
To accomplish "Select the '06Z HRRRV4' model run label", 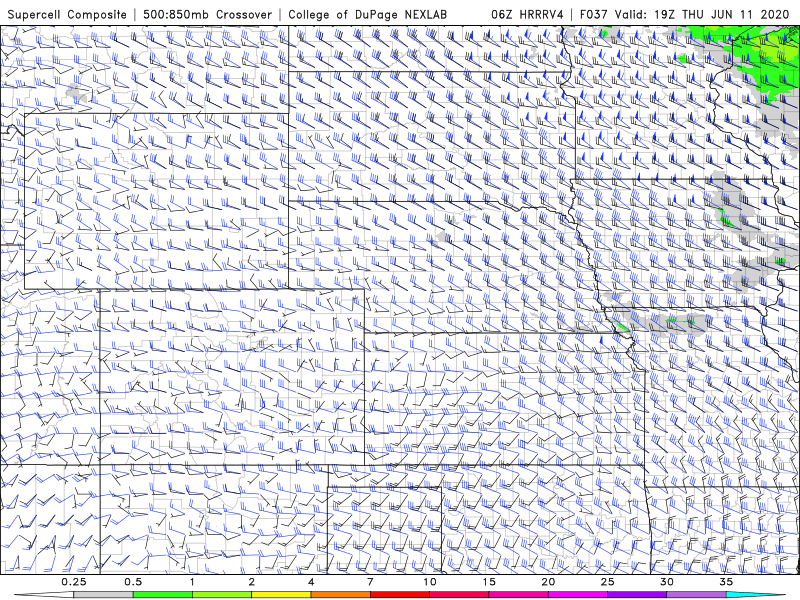I will coord(527,14).
